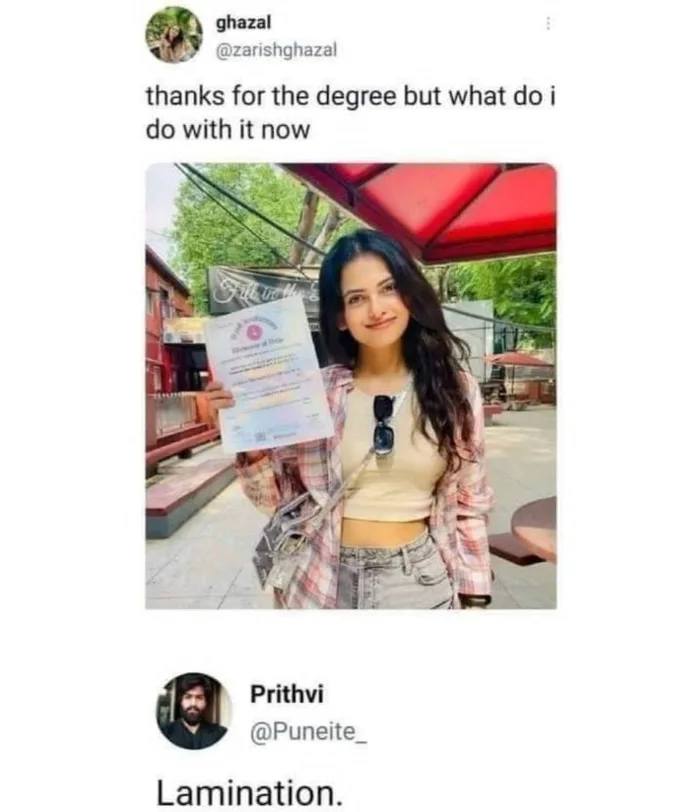Open ghazal's profile picture
The width and height of the screenshot is (700, 812).
pyautogui.click(x=173, y=35)
